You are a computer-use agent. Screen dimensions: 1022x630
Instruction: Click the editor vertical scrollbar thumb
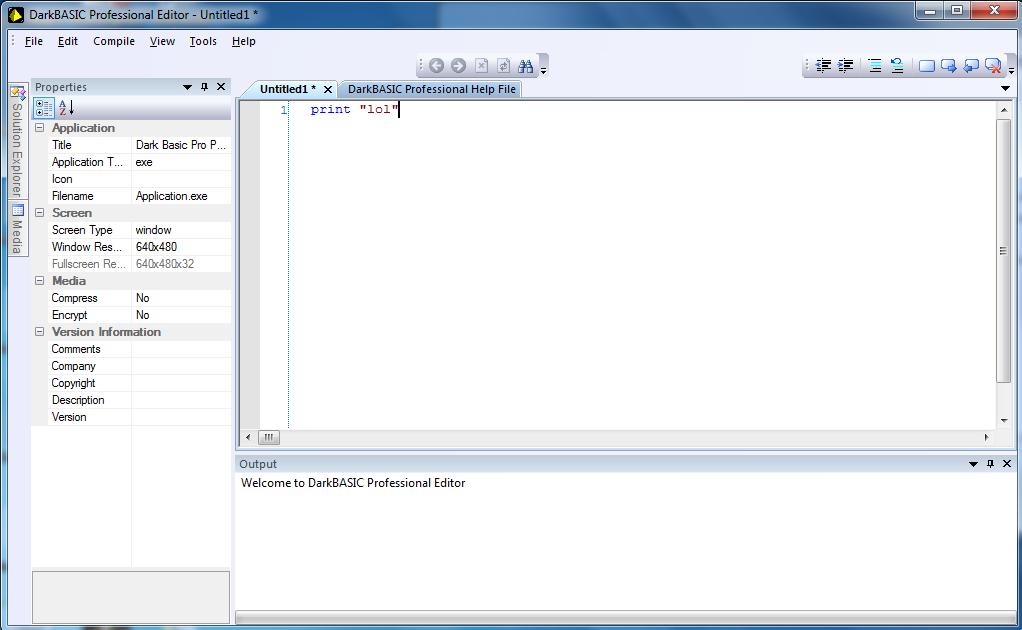[x=1004, y=251]
